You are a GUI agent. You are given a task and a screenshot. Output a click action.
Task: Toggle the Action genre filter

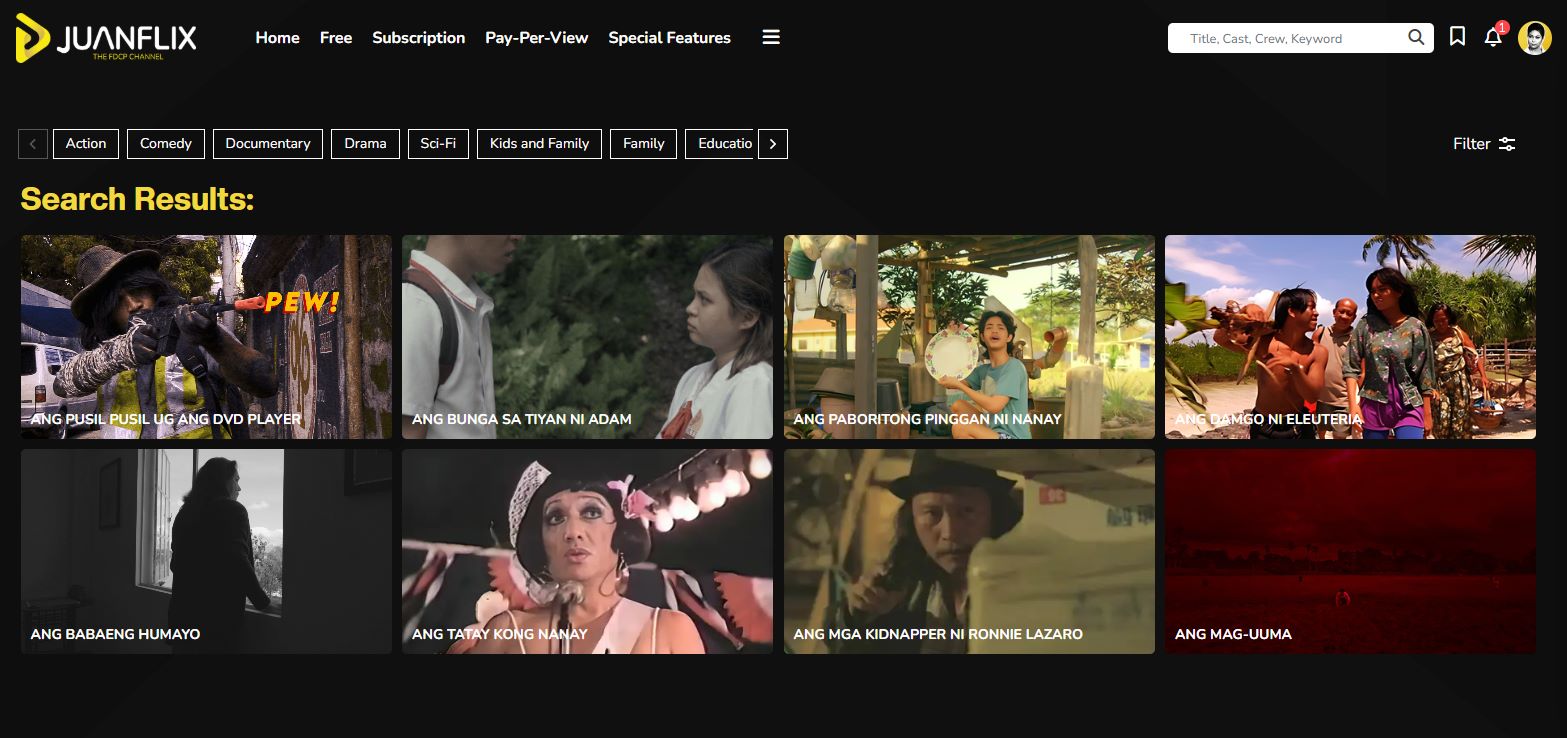(x=85, y=143)
